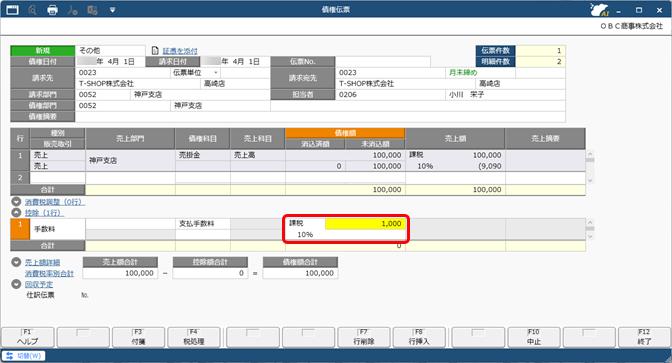672x363 pixels.
Task: Click the 債権摘要 input field
Action: tap(320, 117)
